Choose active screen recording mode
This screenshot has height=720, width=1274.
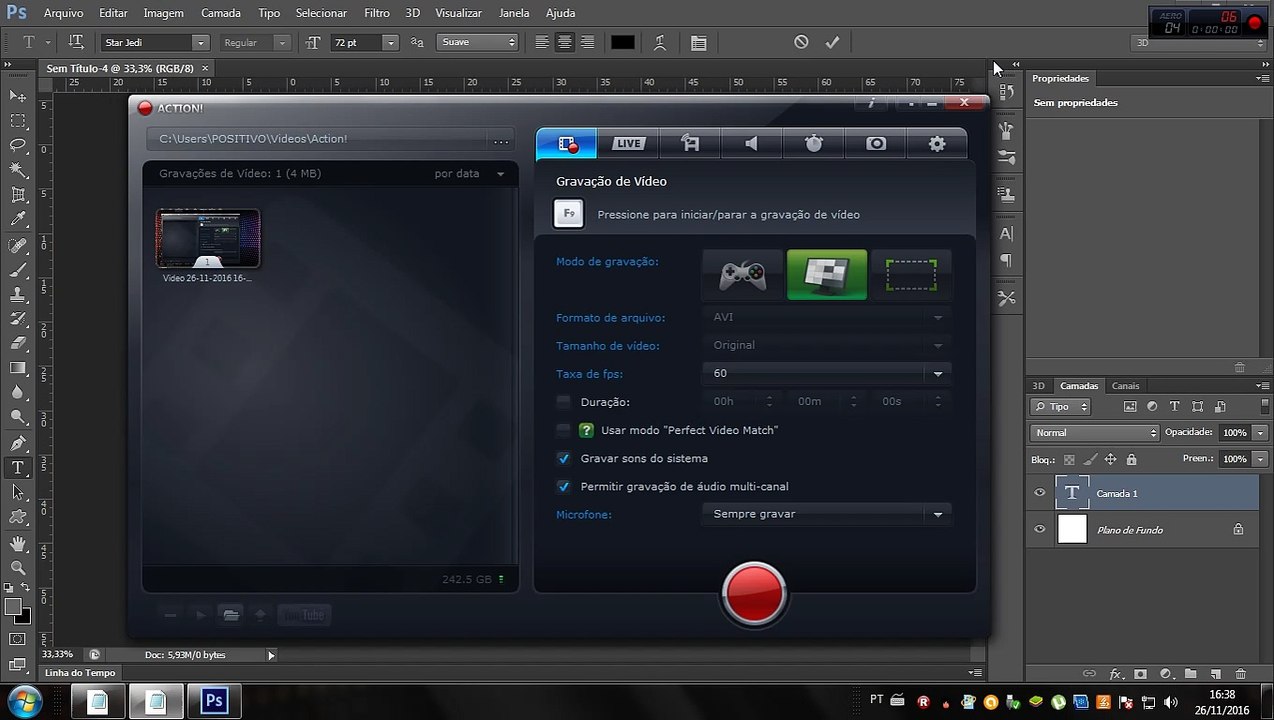[827, 275]
